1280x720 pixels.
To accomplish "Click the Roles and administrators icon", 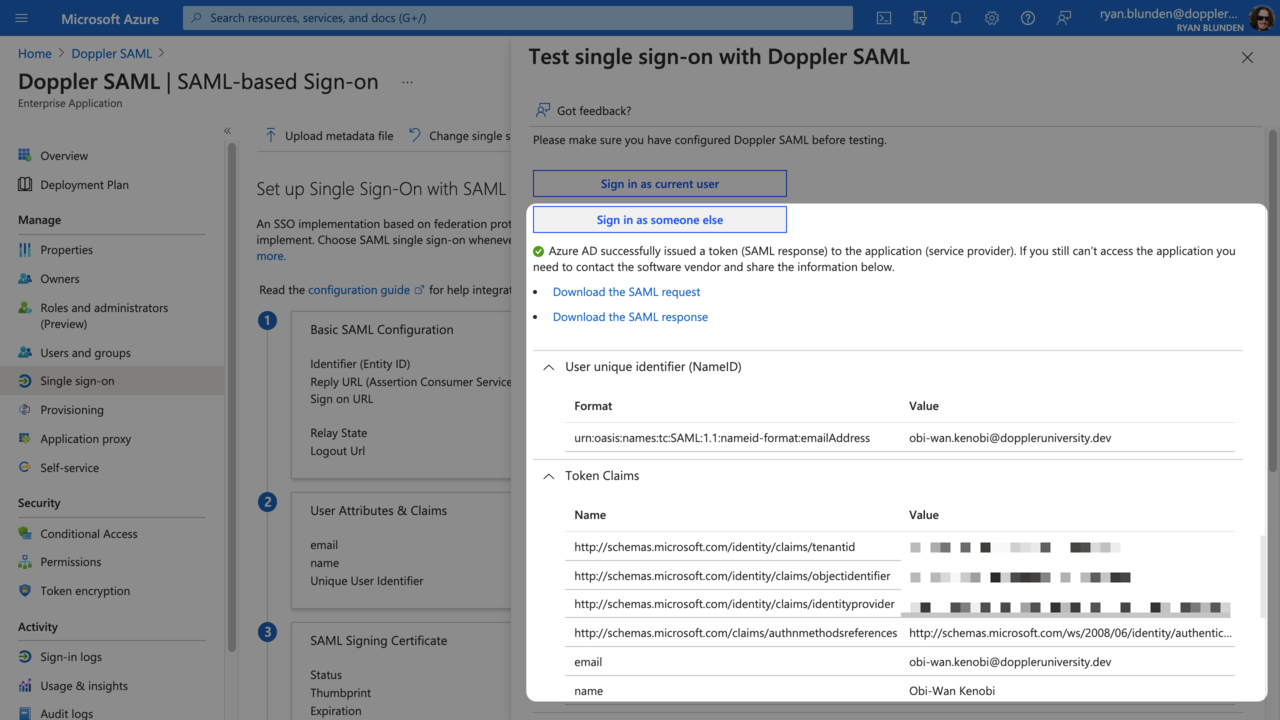I will tap(25, 308).
